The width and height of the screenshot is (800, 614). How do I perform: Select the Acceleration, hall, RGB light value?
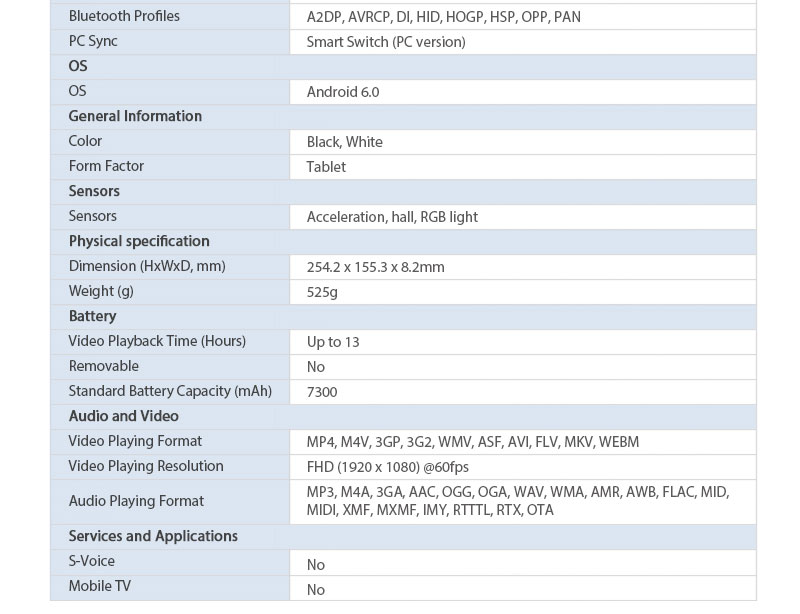pos(392,217)
